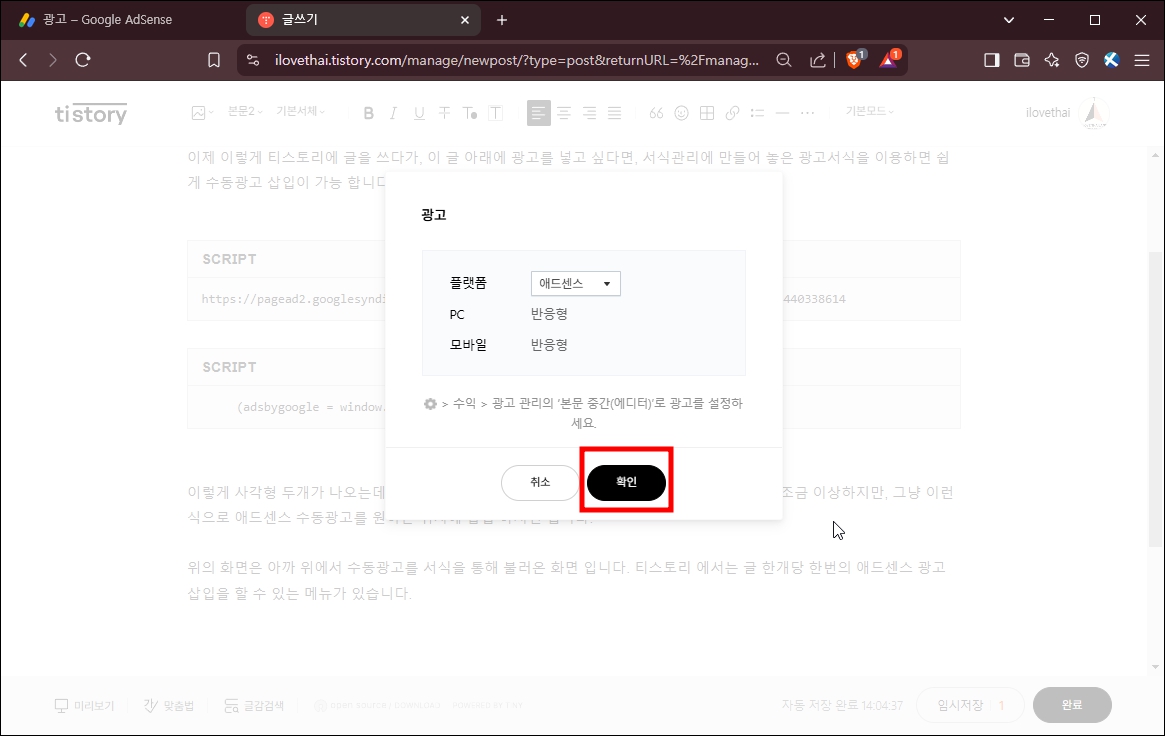Insert a horizontal divider line
Viewport: 1165px width, 736px height.
point(782,112)
